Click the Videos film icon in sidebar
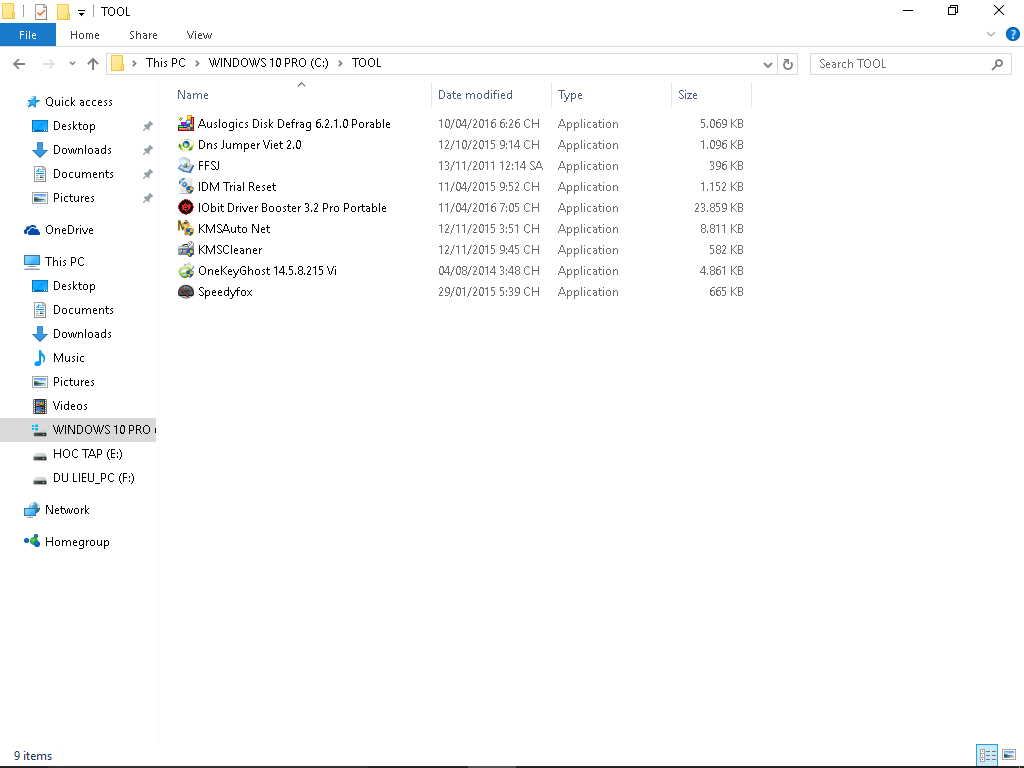Image resolution: width=1024 pixels, height=768 pixels. 40,406
